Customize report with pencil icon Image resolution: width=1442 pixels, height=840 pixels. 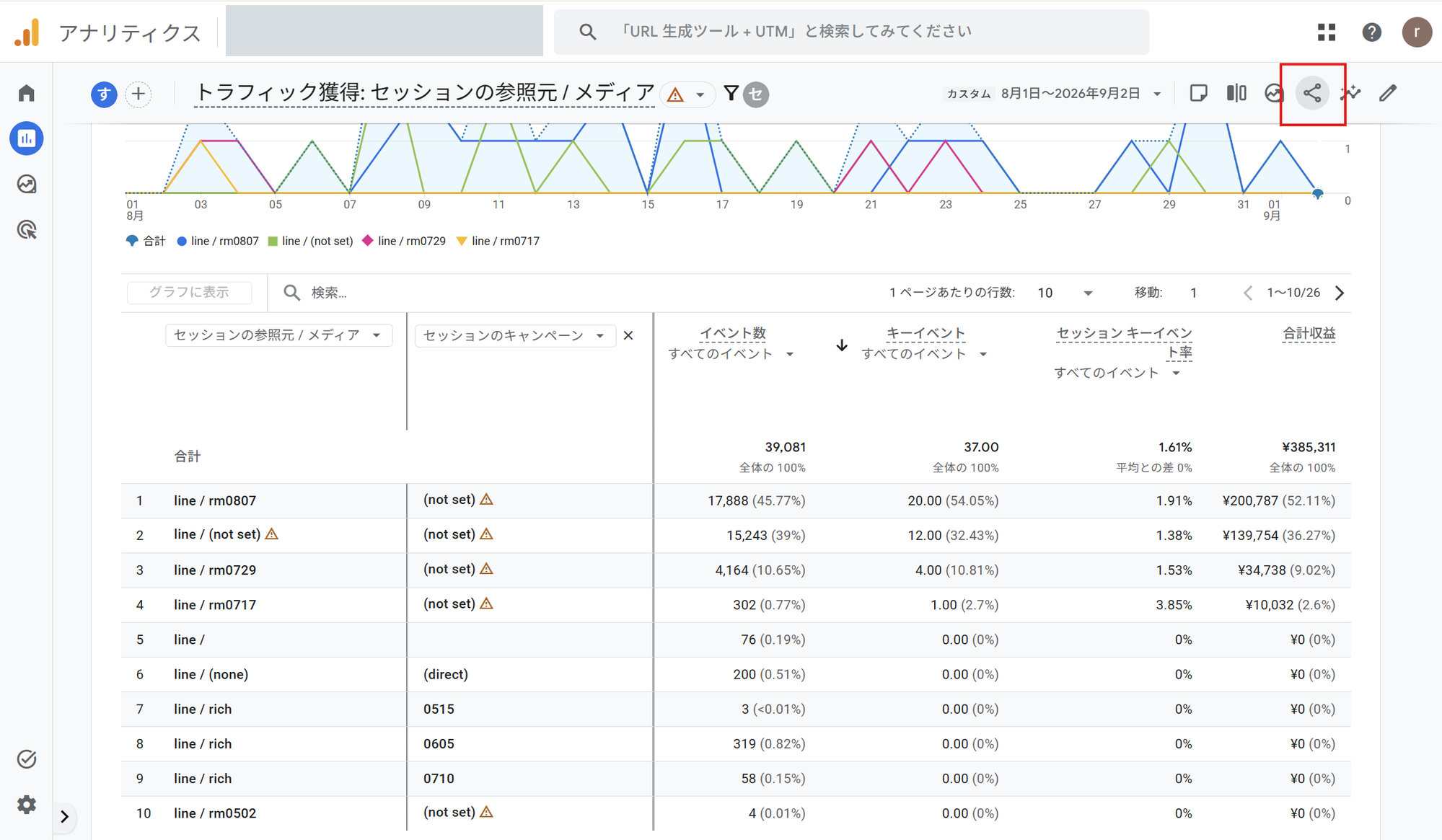click(1388, 93)
